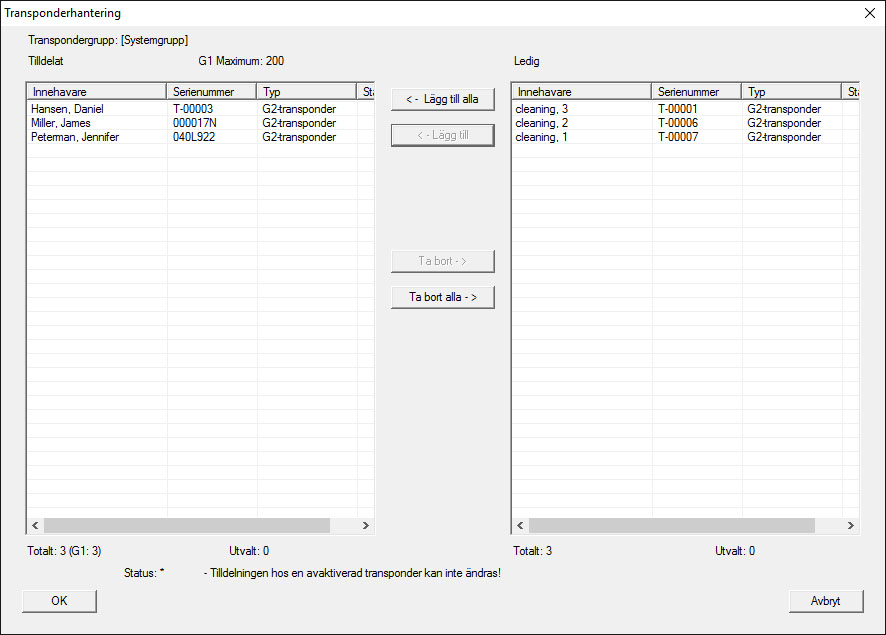Sort assigned list by Serienummer header

tap(211, 92)
